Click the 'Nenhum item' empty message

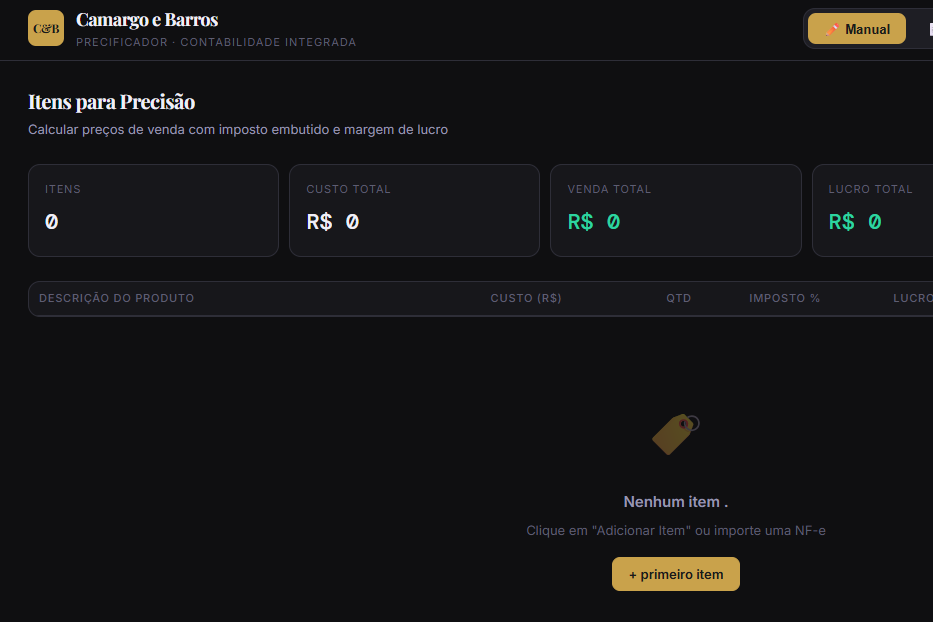pyautogui.click(x=675, y=502)
